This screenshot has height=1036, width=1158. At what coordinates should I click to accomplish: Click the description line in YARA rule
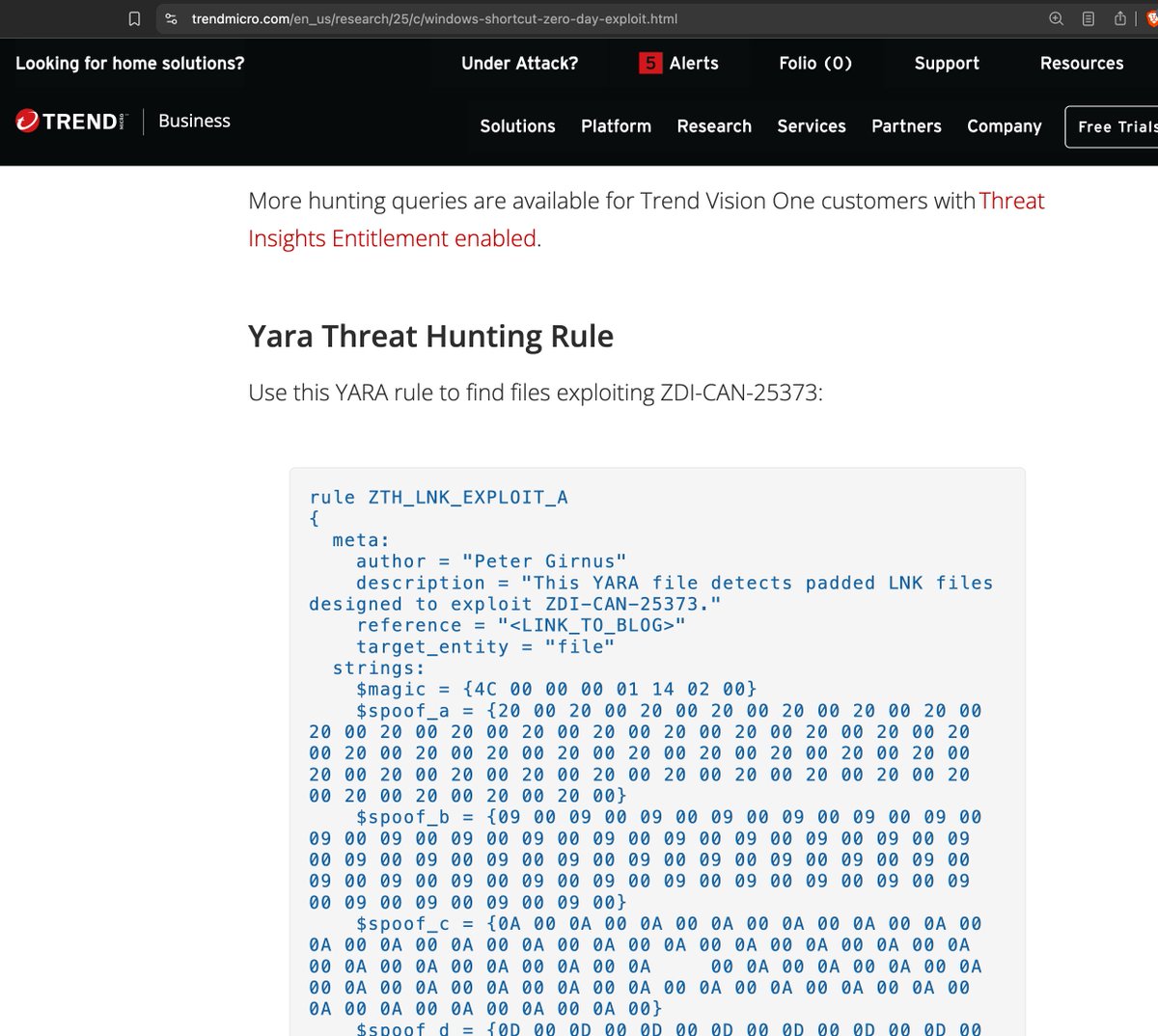click(651, 593)
